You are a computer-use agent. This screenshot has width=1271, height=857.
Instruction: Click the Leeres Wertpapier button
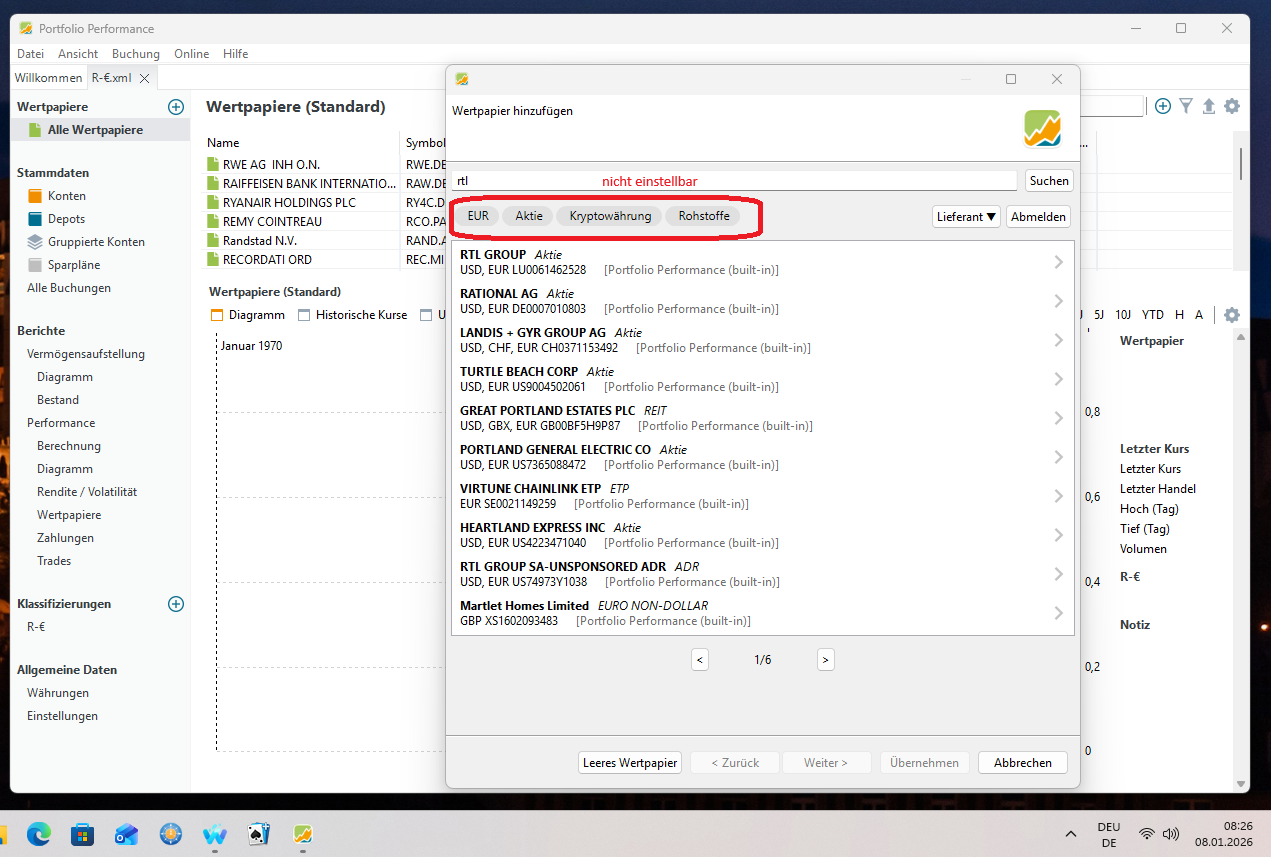(630, 763)
